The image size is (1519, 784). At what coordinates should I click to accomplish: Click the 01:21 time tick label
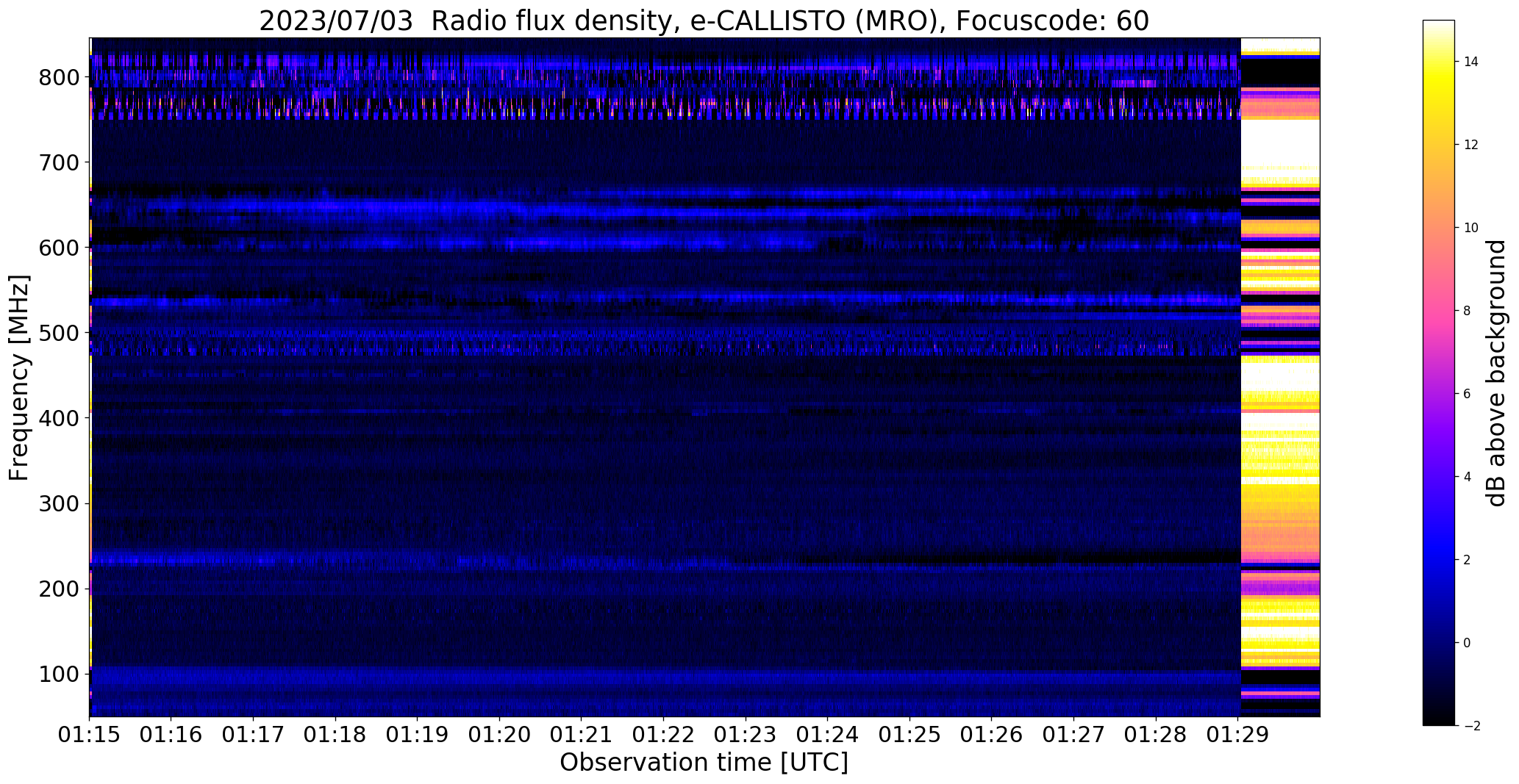(582, 736)
